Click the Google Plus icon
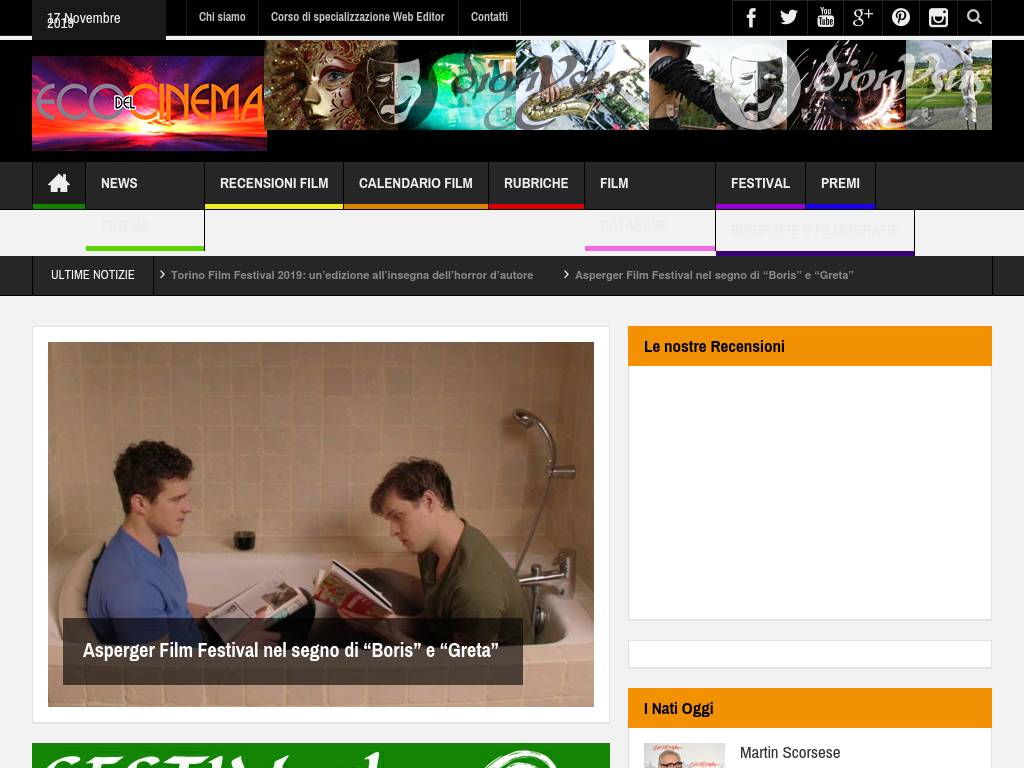Viewport: 1024px width, 768px height. coord(863,18)
